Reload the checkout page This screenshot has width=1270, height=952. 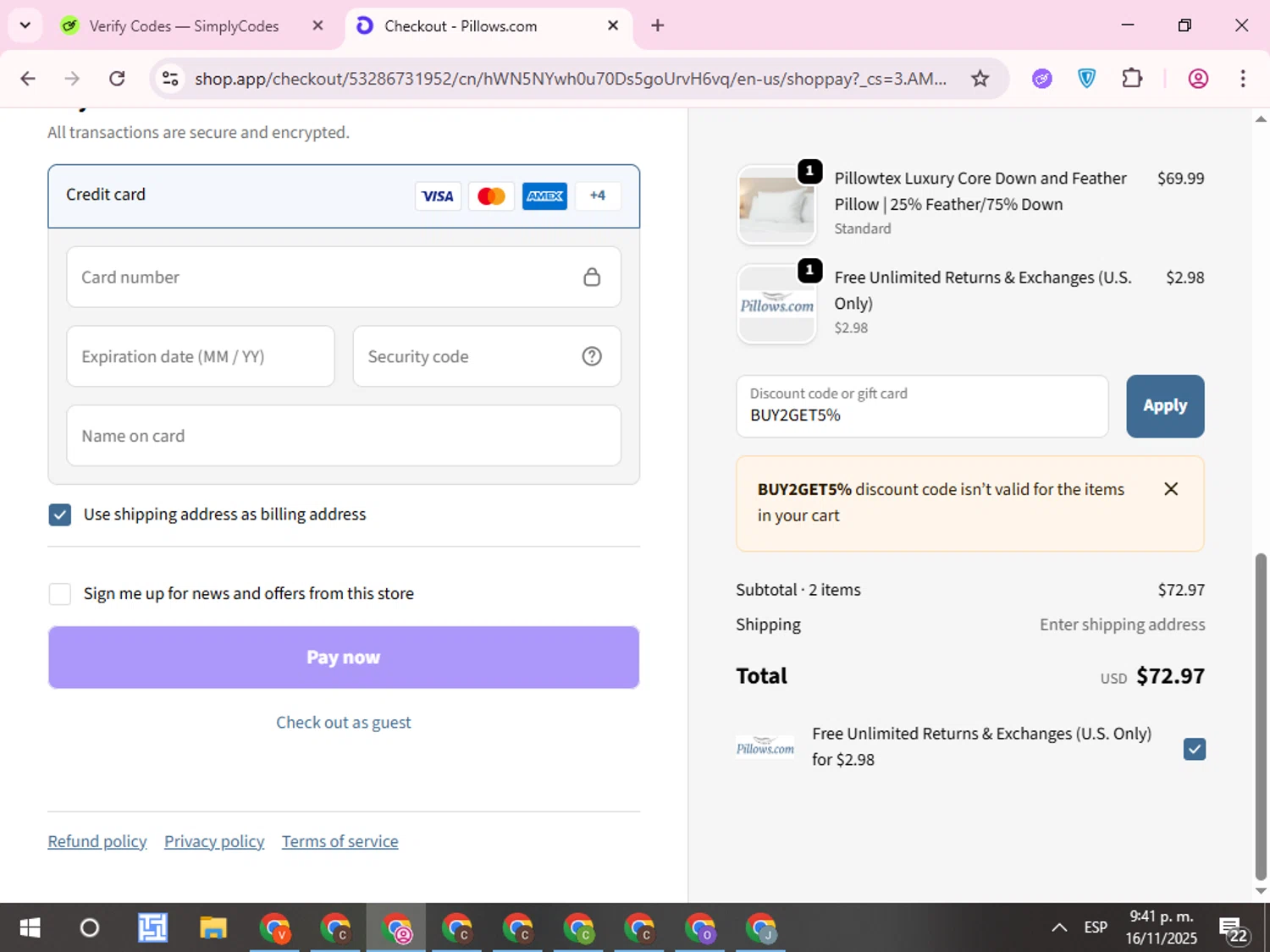tap(117, 79)
